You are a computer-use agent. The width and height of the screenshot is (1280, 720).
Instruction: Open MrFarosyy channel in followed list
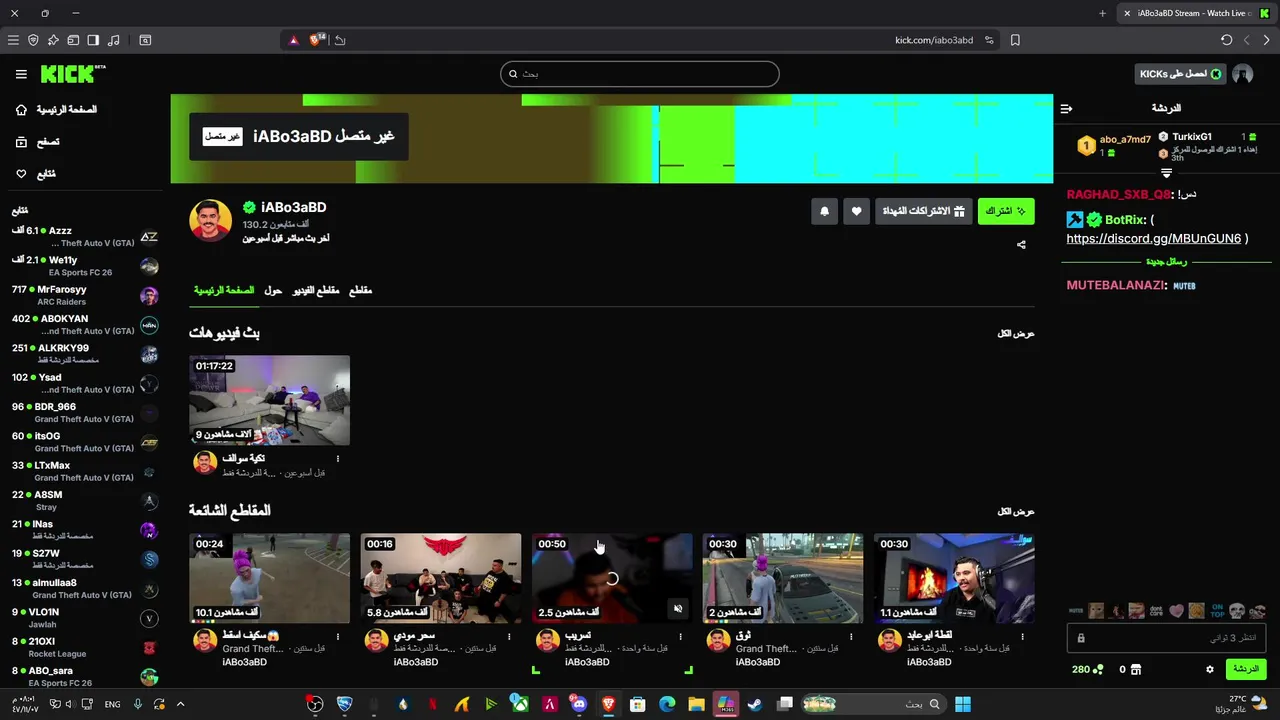pos(85,295)
